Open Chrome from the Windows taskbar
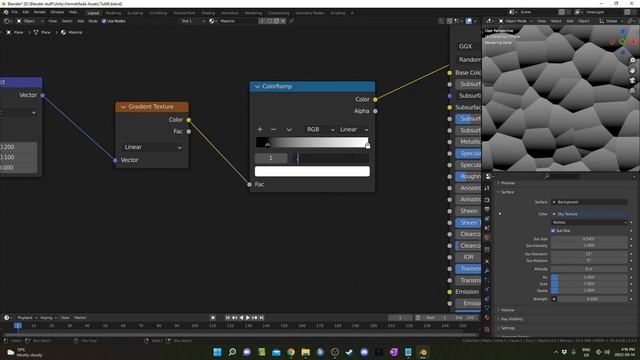 pos(291,352)
